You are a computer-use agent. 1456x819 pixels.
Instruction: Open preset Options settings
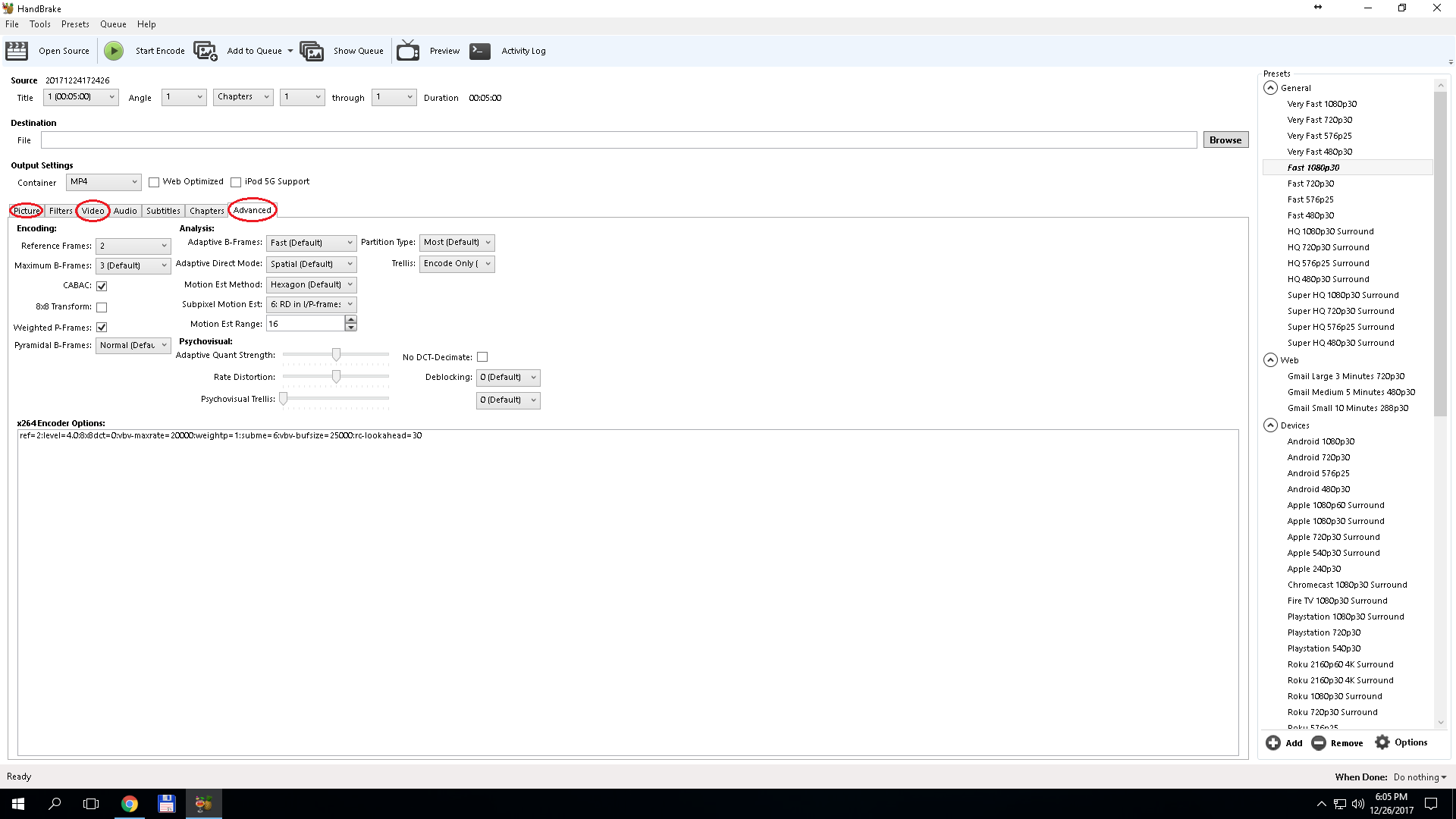click(x=1402, y=742)
